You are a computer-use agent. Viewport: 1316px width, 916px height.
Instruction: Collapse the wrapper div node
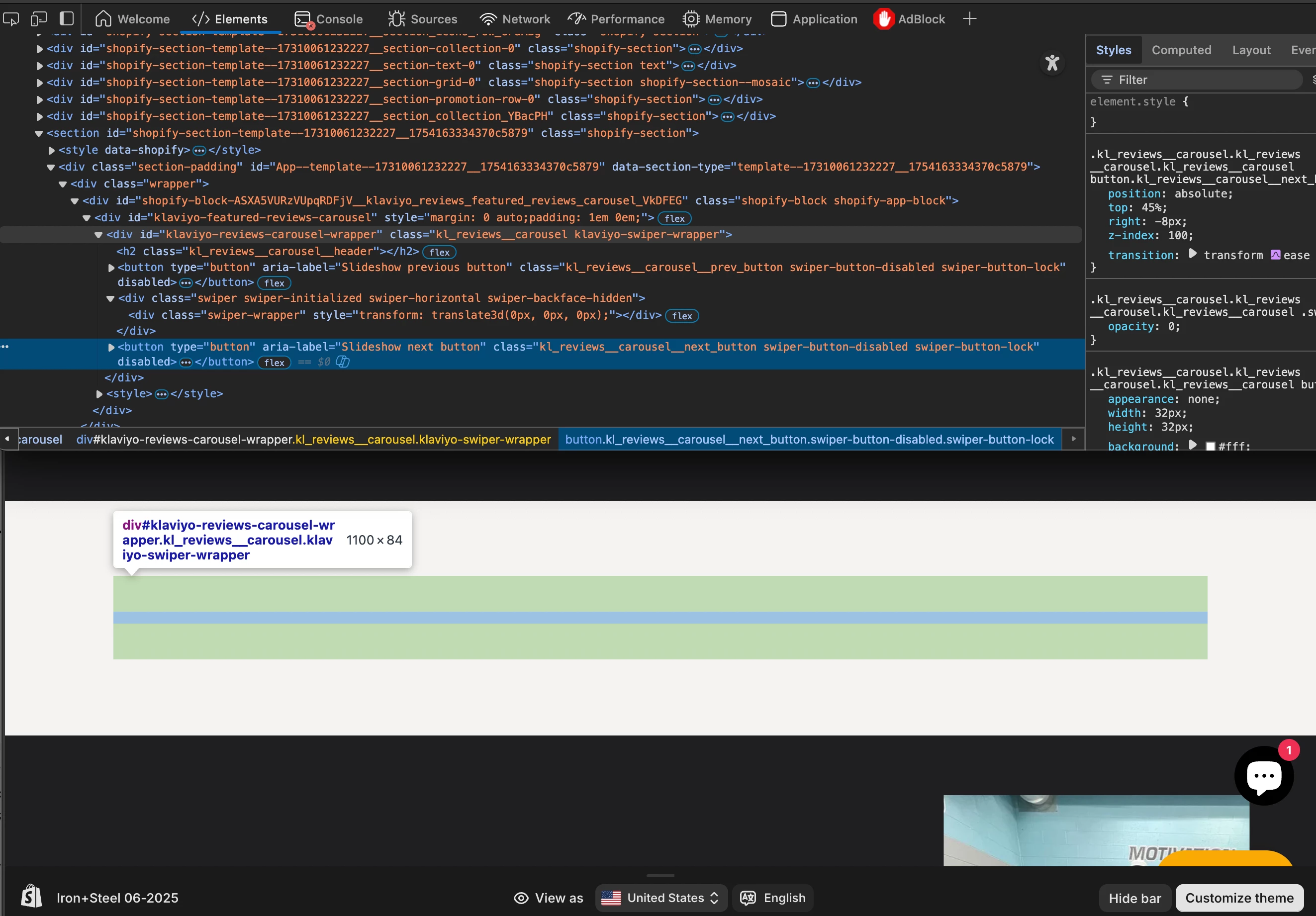click(63, 184)
